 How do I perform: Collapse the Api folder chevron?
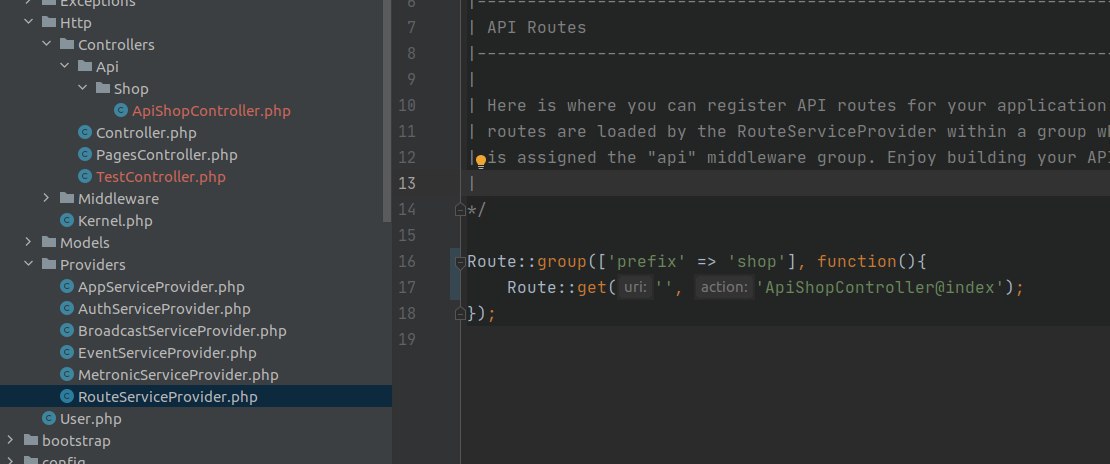point(64,66)
